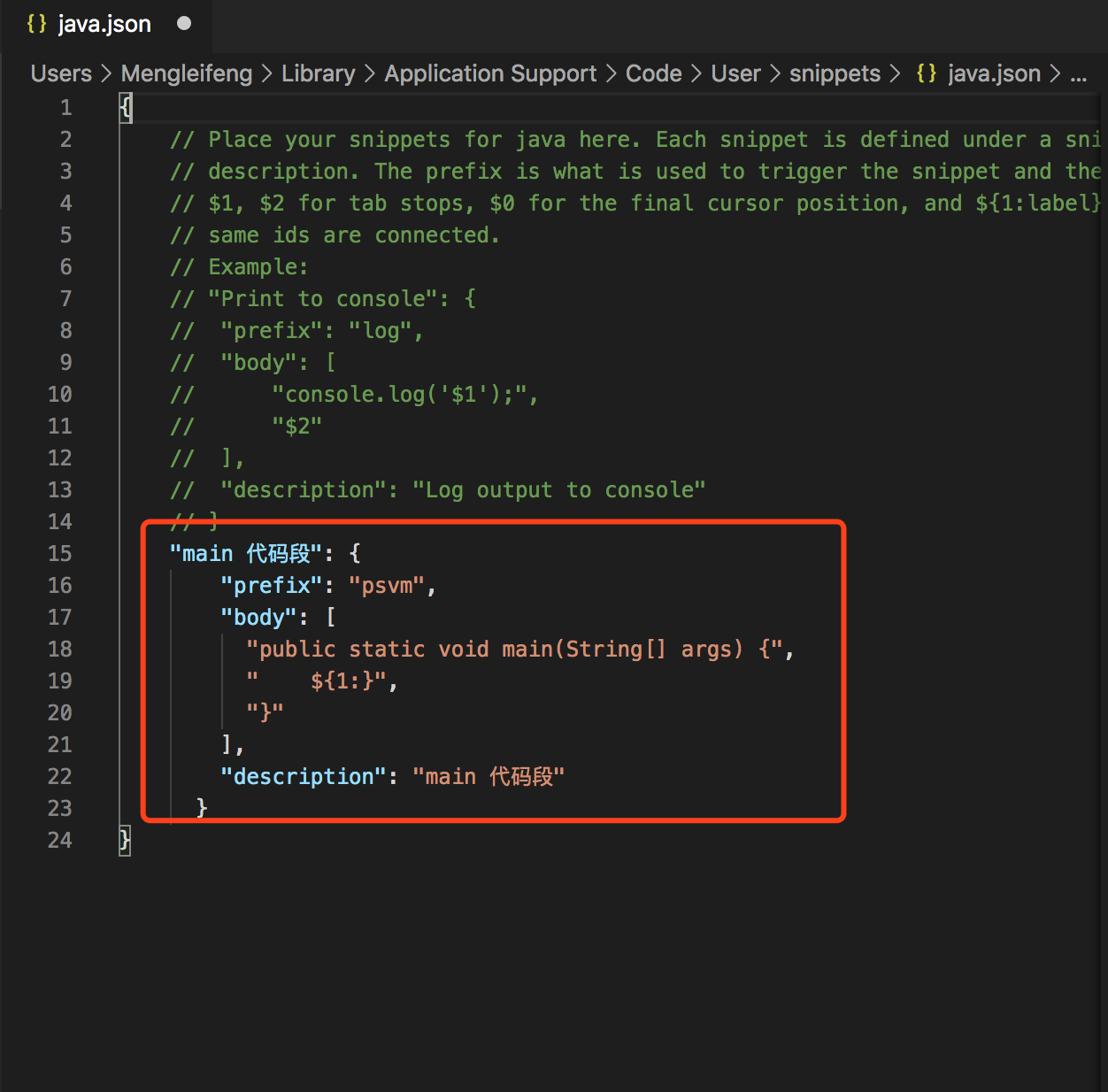Screen dimensions: 1108x1092
Task: Open Application Support breadcrumb segment
Action: coord(490,73)
